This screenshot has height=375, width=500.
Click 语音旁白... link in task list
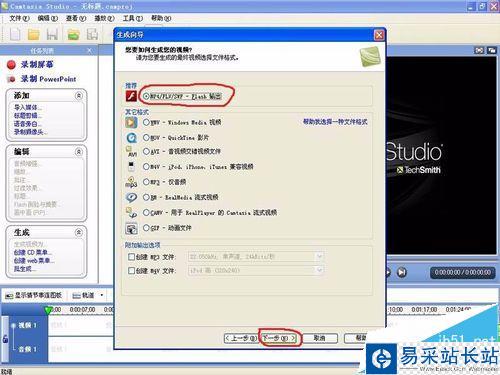pos(28,124)
